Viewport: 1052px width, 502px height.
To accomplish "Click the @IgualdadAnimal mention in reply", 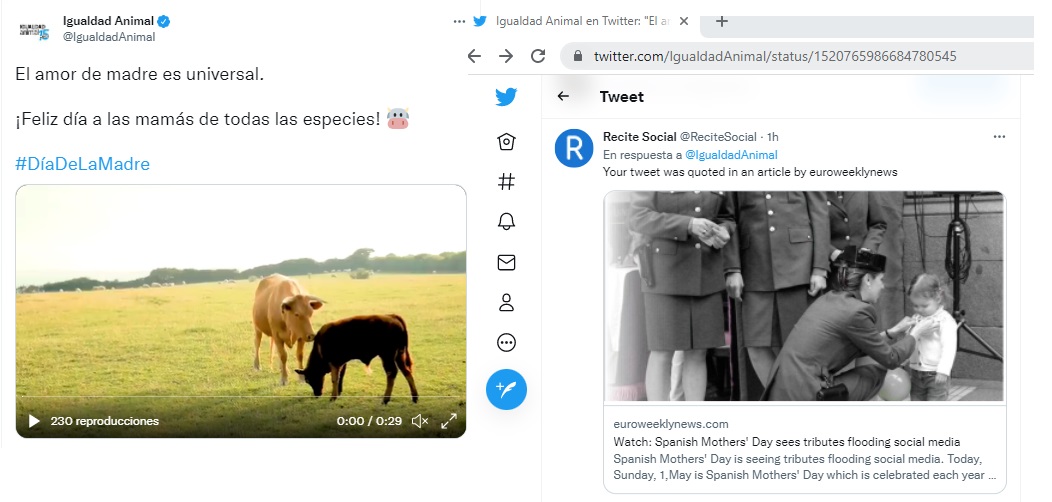I will tap(731, 155).
